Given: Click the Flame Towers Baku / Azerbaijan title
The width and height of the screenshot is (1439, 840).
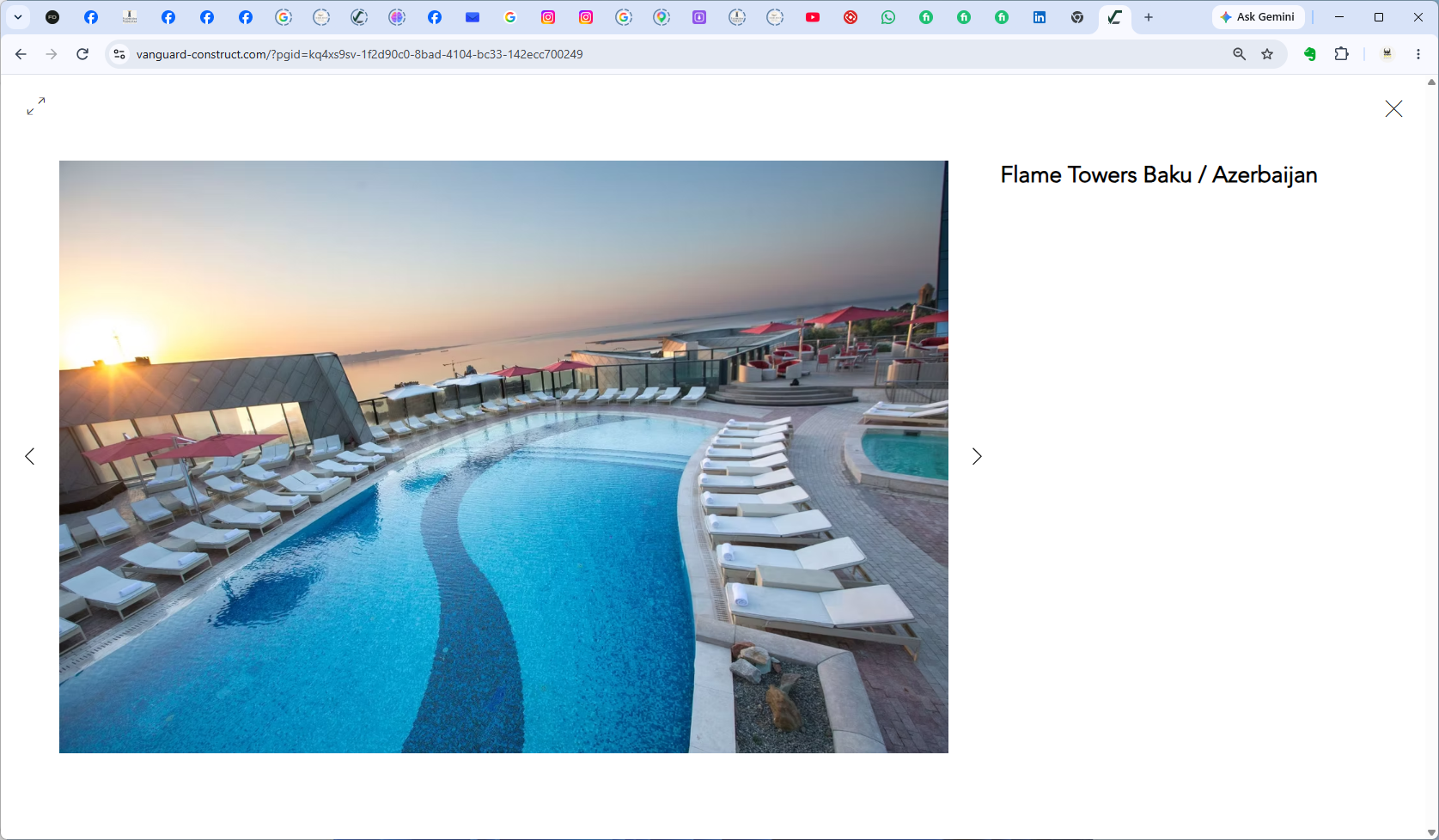Looking at the screenshot, I should click(1158, 175).
